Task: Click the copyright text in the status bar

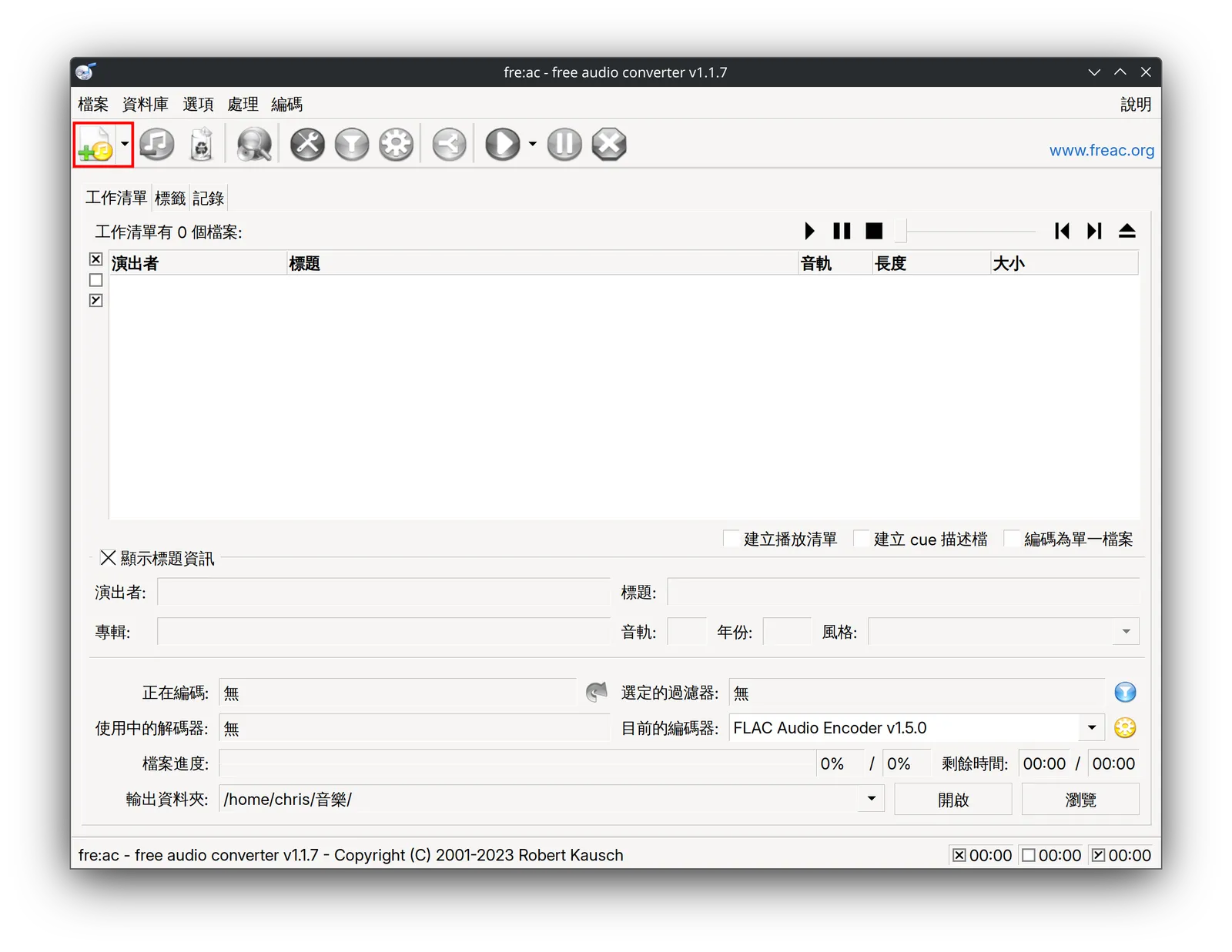Action: [351, 855]
